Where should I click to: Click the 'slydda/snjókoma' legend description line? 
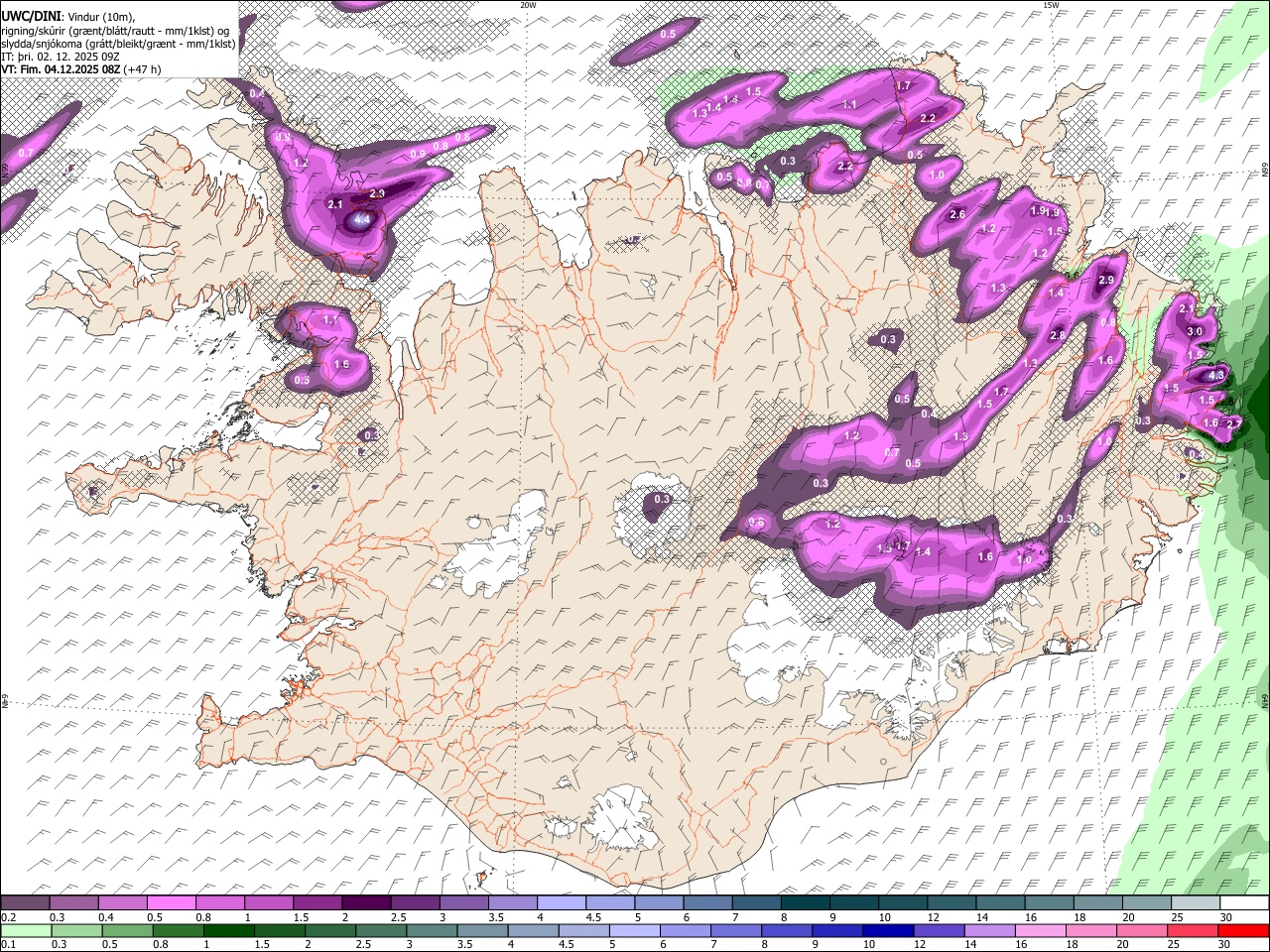pyautogui.click(x=118, y=44)
